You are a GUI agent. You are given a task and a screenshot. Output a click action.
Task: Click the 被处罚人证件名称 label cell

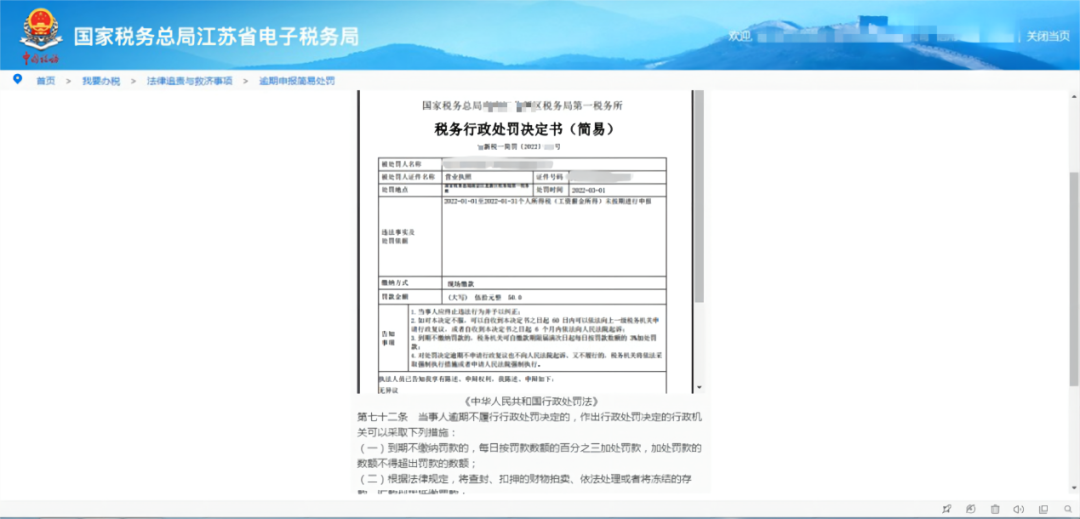[411, 177]
